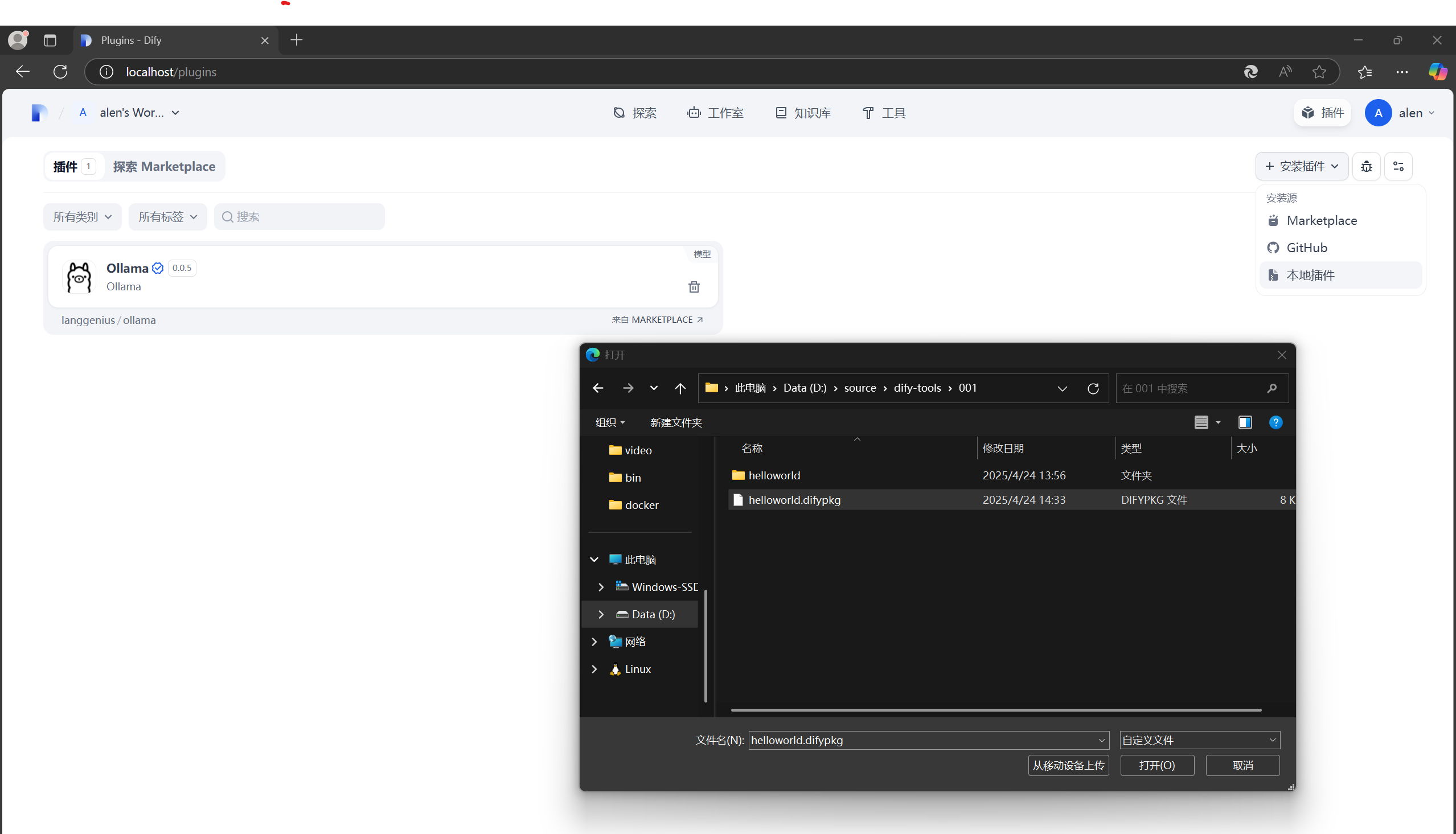
Task: Click the browser favorites star icon
Action: [x=1319, y=72]
